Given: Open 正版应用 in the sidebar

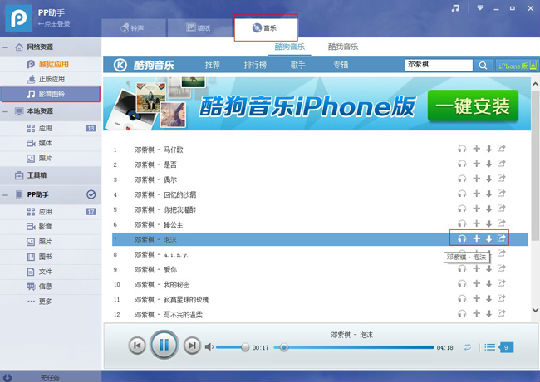Looking at the screenshot, I should pos(50,79).
